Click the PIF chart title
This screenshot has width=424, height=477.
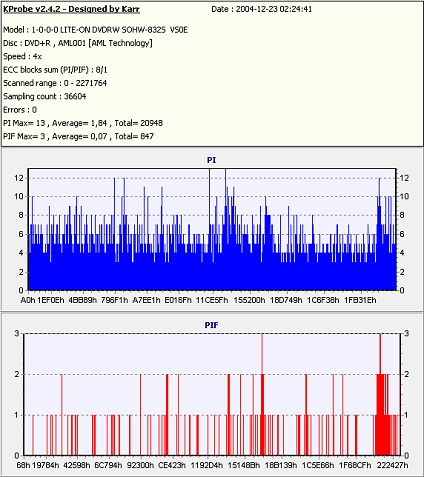(x=211, y=325)
